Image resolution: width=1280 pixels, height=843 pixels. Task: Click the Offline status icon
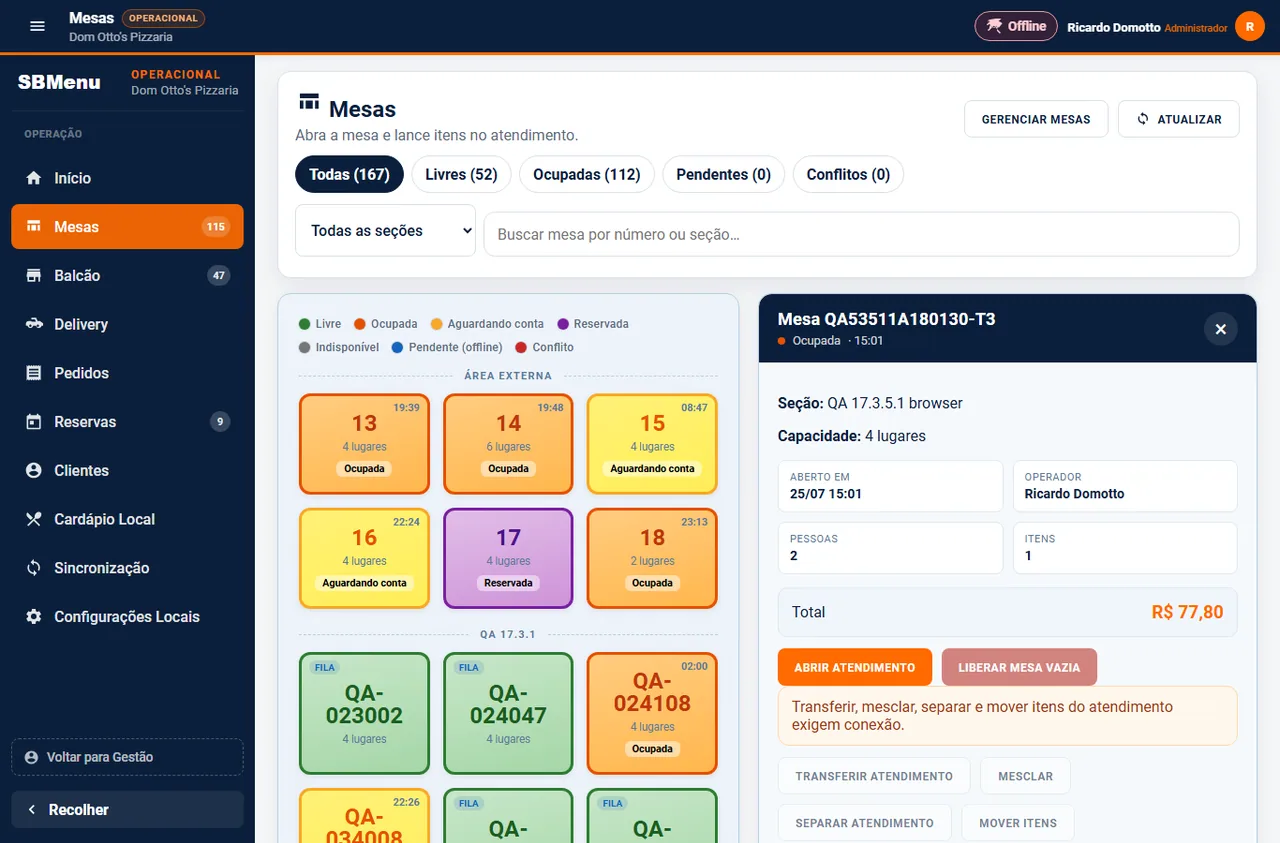click(x=994, y=26)
